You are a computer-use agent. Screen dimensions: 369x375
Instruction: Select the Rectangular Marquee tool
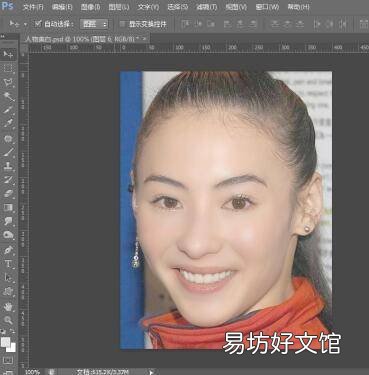(x=8, y=69)
